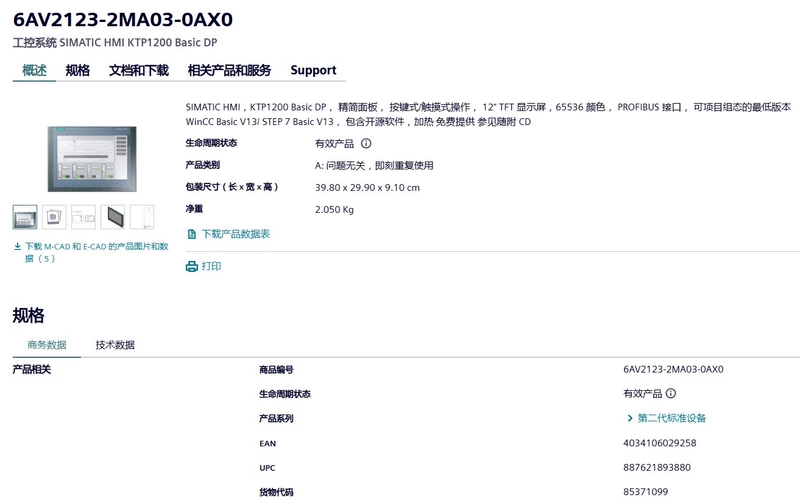Select the first front-view product thumbnail
Screen dimensions: 800x503
coord(25,217)
